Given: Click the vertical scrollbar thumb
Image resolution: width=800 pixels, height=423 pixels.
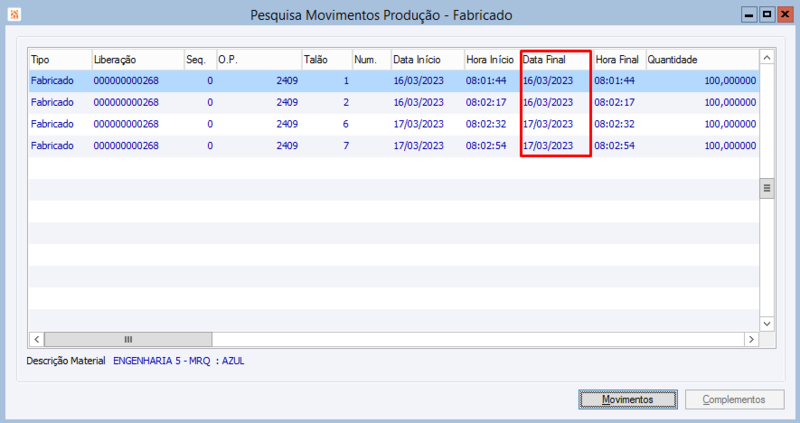Looking at the screenshot, I should tap(767, 188).
